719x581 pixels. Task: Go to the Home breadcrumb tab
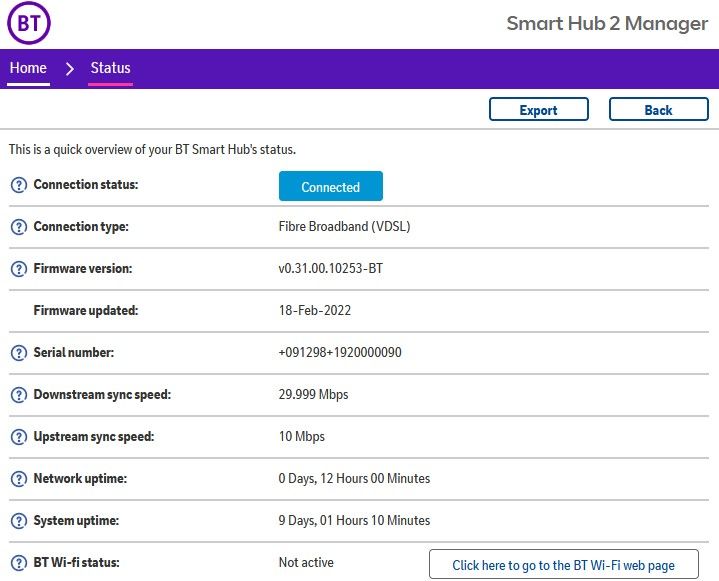click(28, 68)
